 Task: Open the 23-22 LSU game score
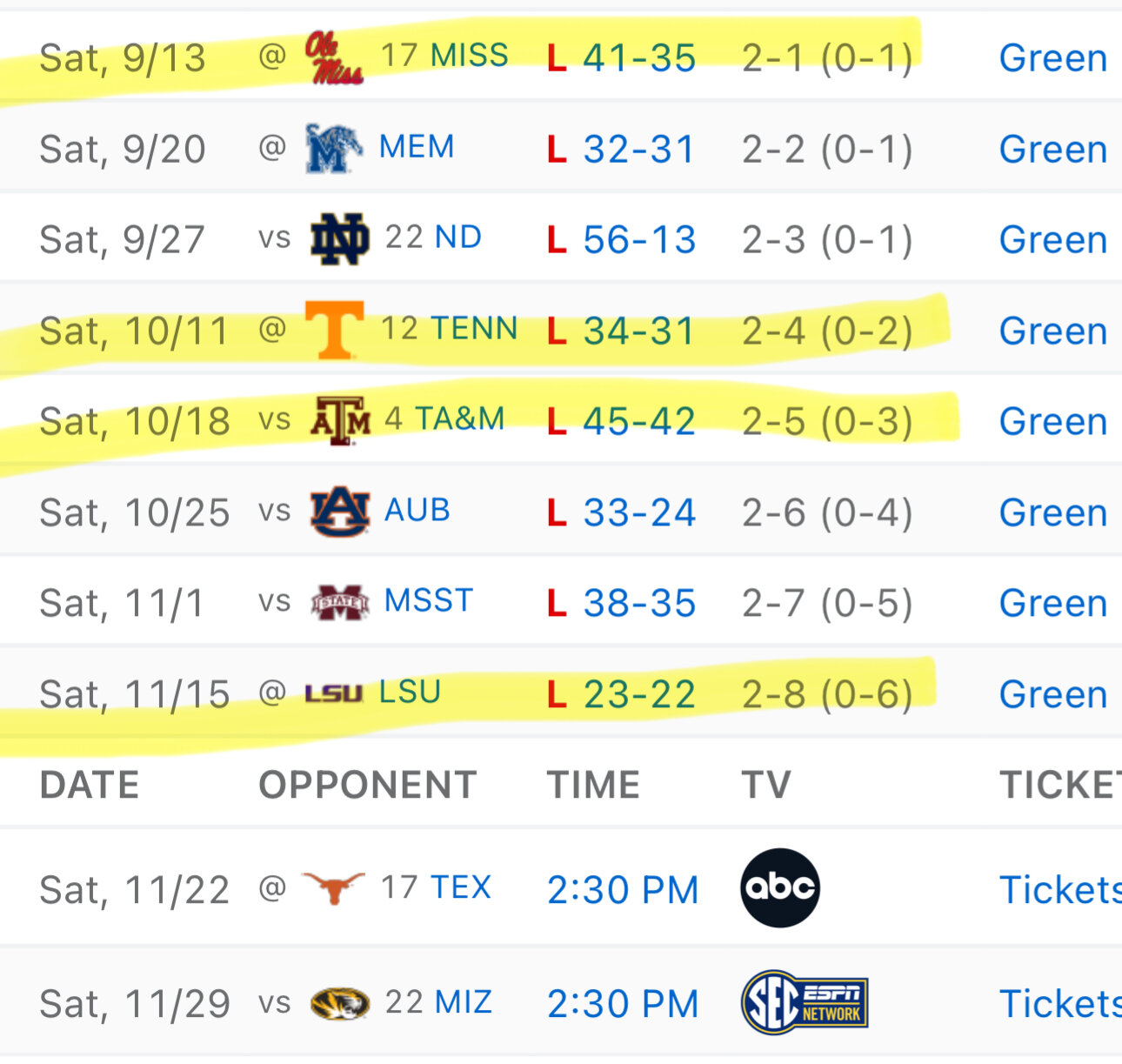[x=639, y=695]
